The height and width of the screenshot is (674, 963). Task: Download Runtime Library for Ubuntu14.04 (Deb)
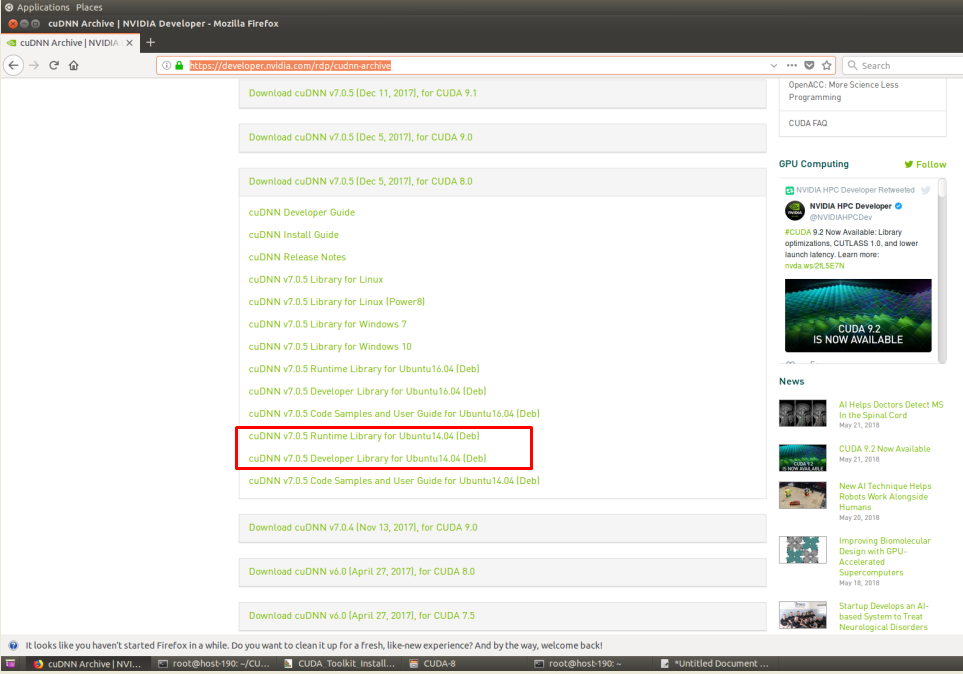[364, 436]
